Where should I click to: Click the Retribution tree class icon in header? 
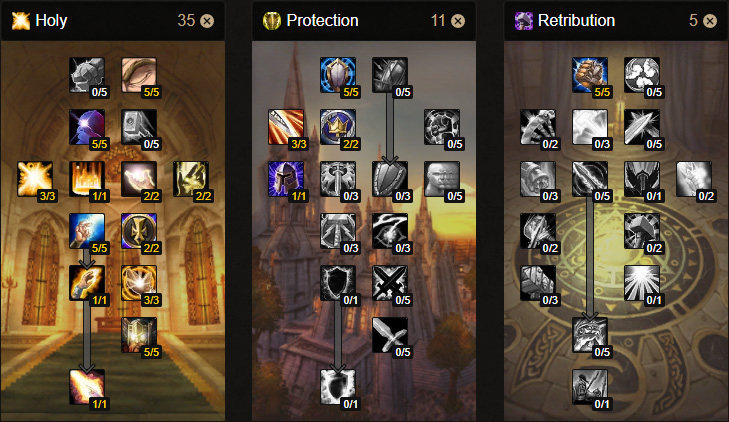click(524, 21)
